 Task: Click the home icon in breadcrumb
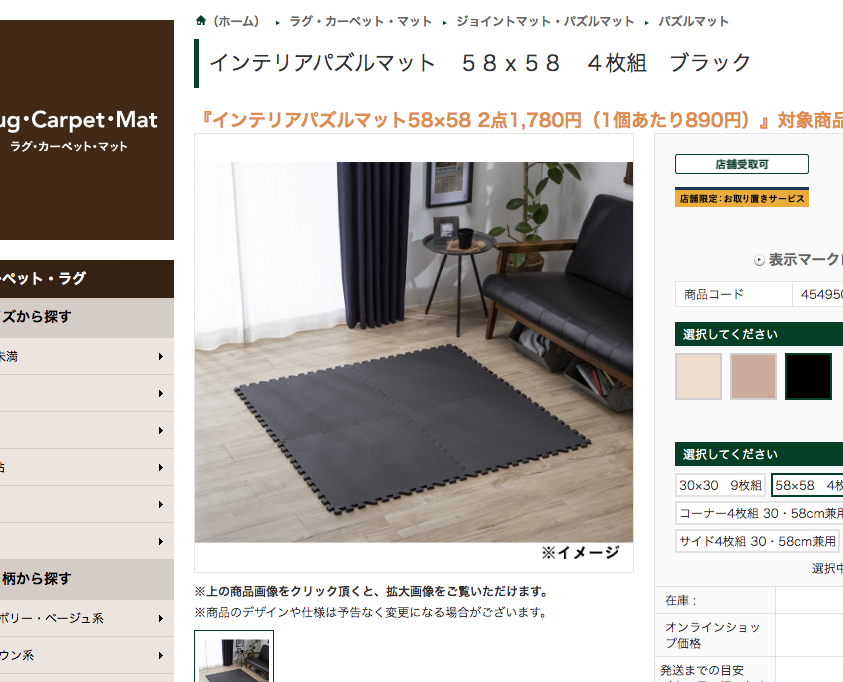(201, 21)
